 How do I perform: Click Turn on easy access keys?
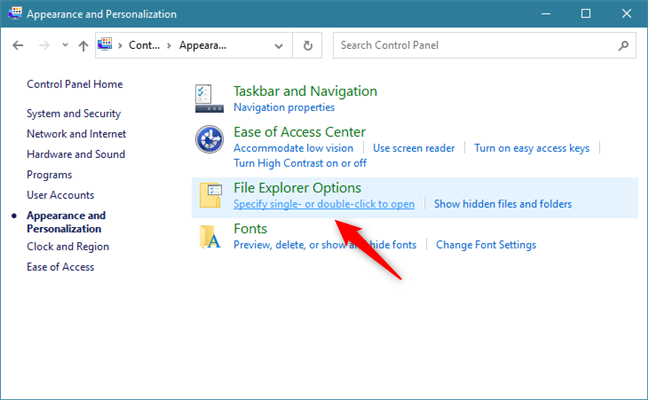pos(532,148)
